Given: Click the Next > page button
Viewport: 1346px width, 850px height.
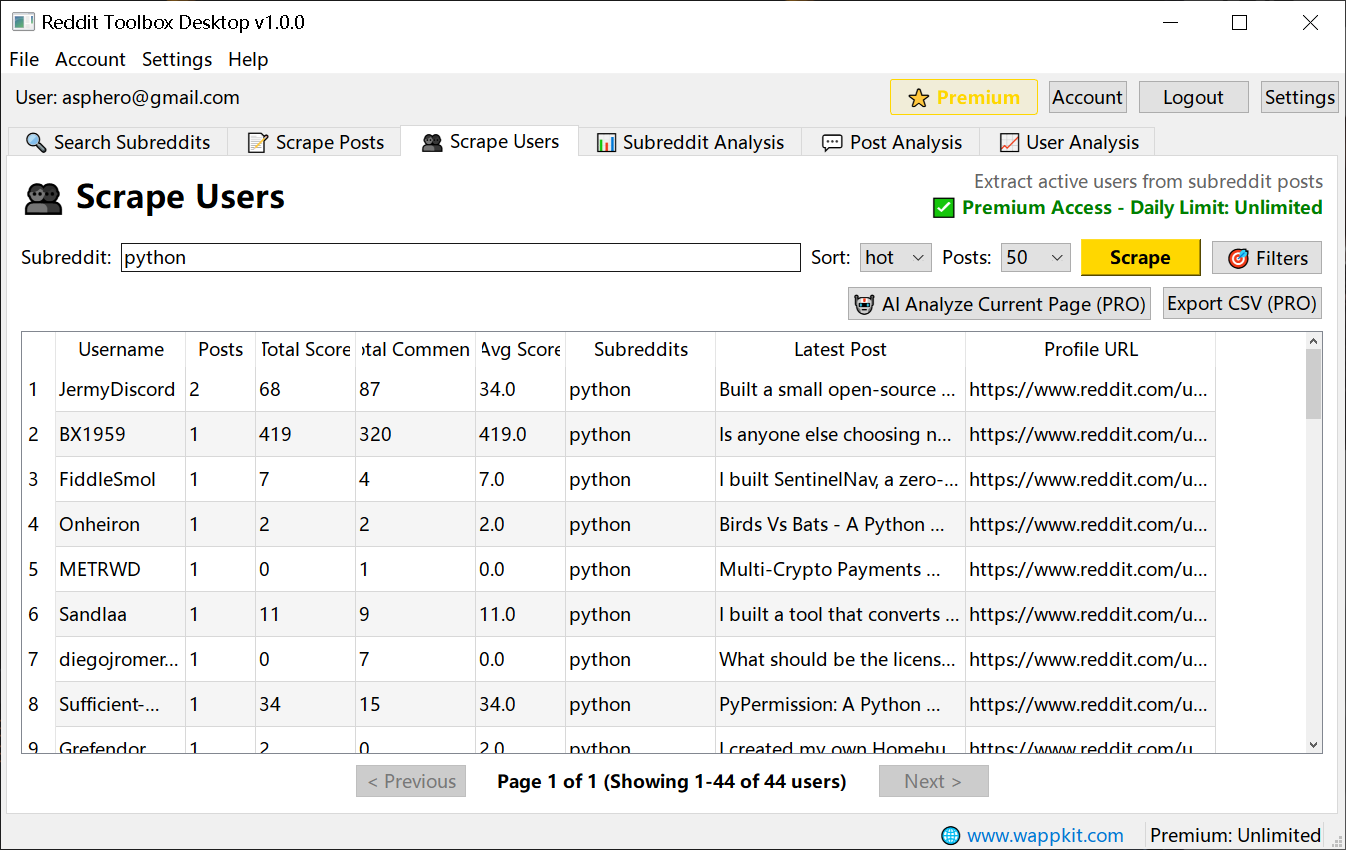Looking at the screenshot, I should click(933, 781).
